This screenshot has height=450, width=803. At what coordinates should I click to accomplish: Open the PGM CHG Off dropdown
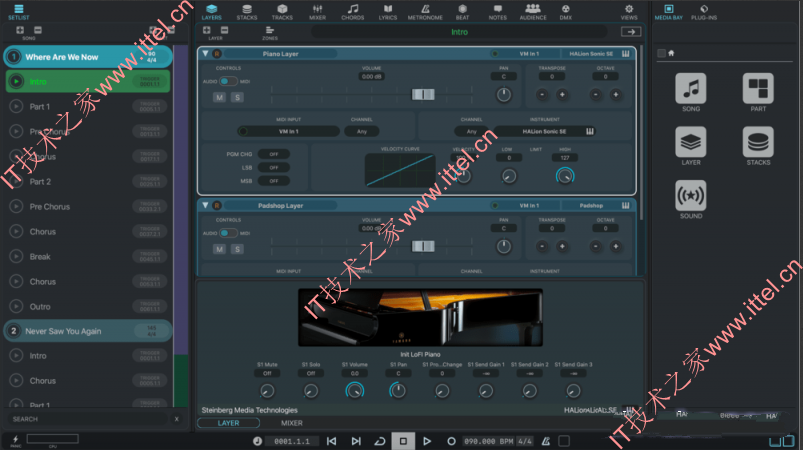point(274,154)
